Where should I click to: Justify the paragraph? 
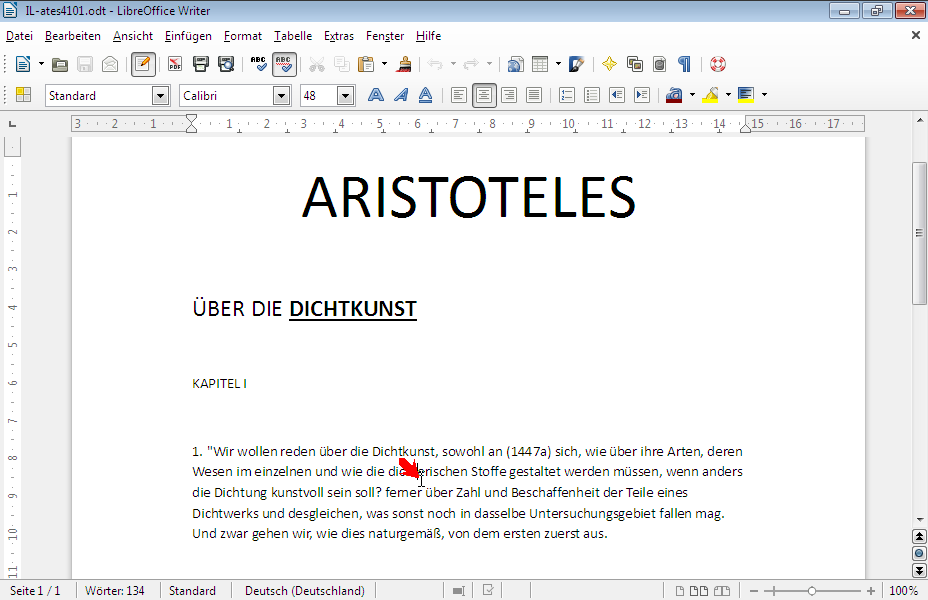(x=534, y=95)
